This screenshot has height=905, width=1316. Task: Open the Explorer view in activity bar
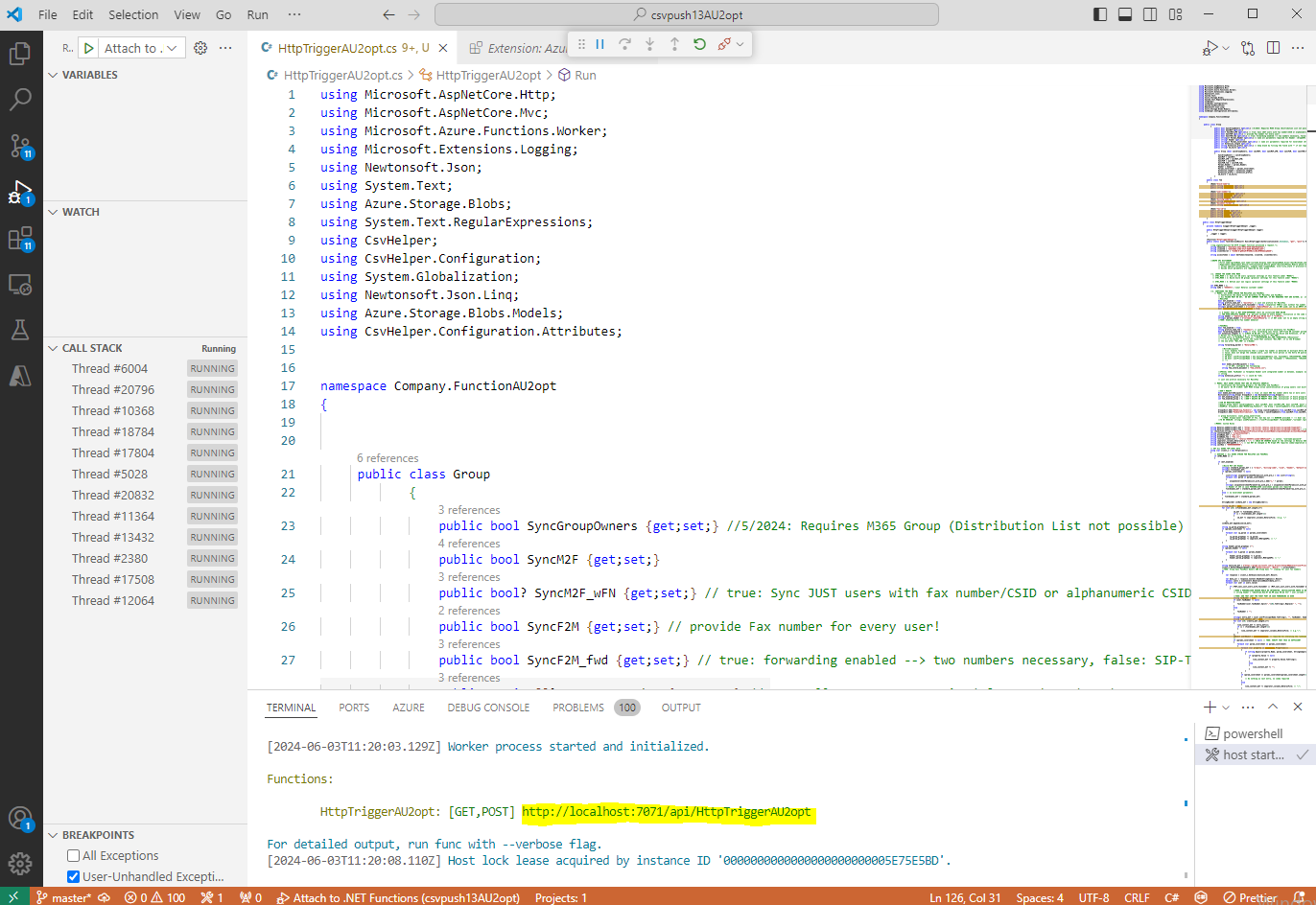pos(20,54)
